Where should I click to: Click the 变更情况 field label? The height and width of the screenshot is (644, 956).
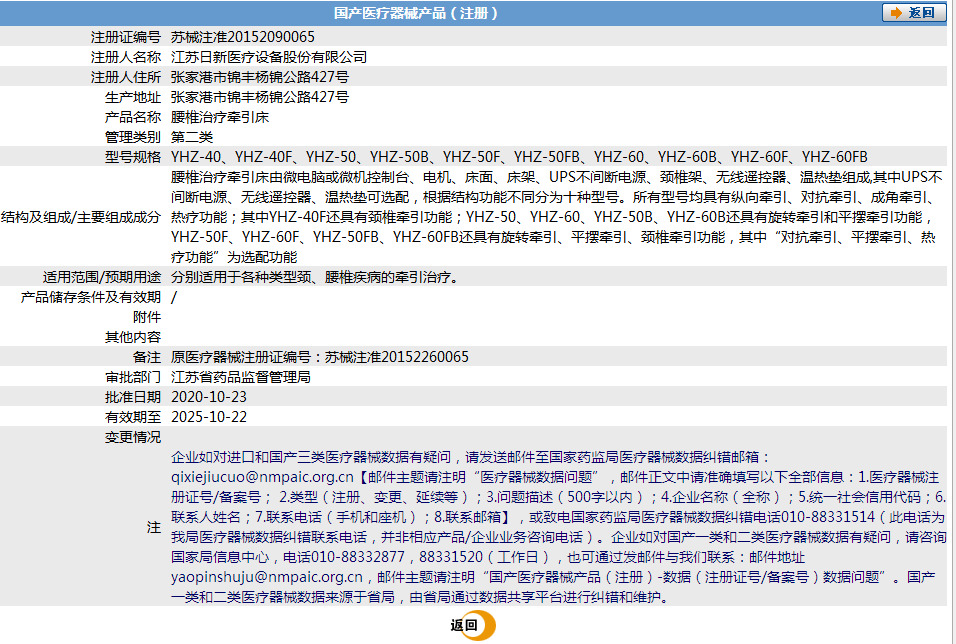tap(133, 437)
